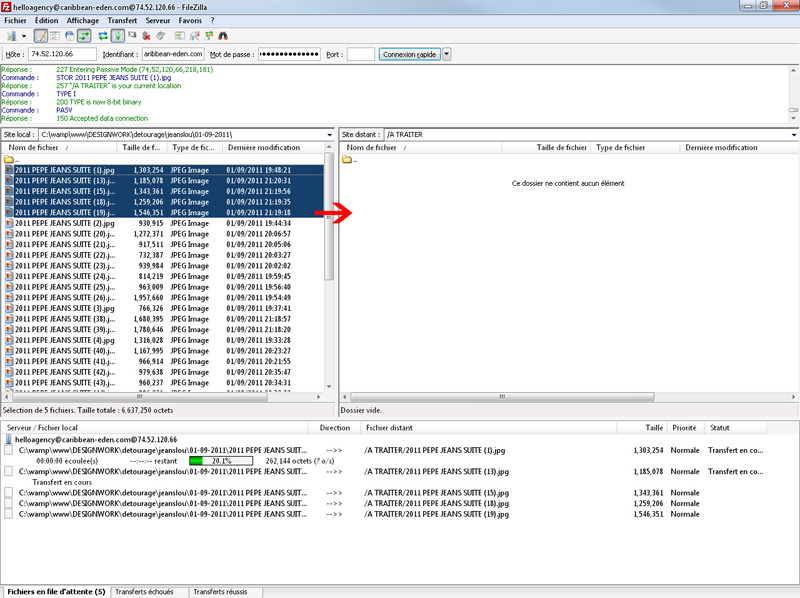Expand the local site path dropdown
Viewport: 800px width, 598px height.
click(x=330, y=135)
